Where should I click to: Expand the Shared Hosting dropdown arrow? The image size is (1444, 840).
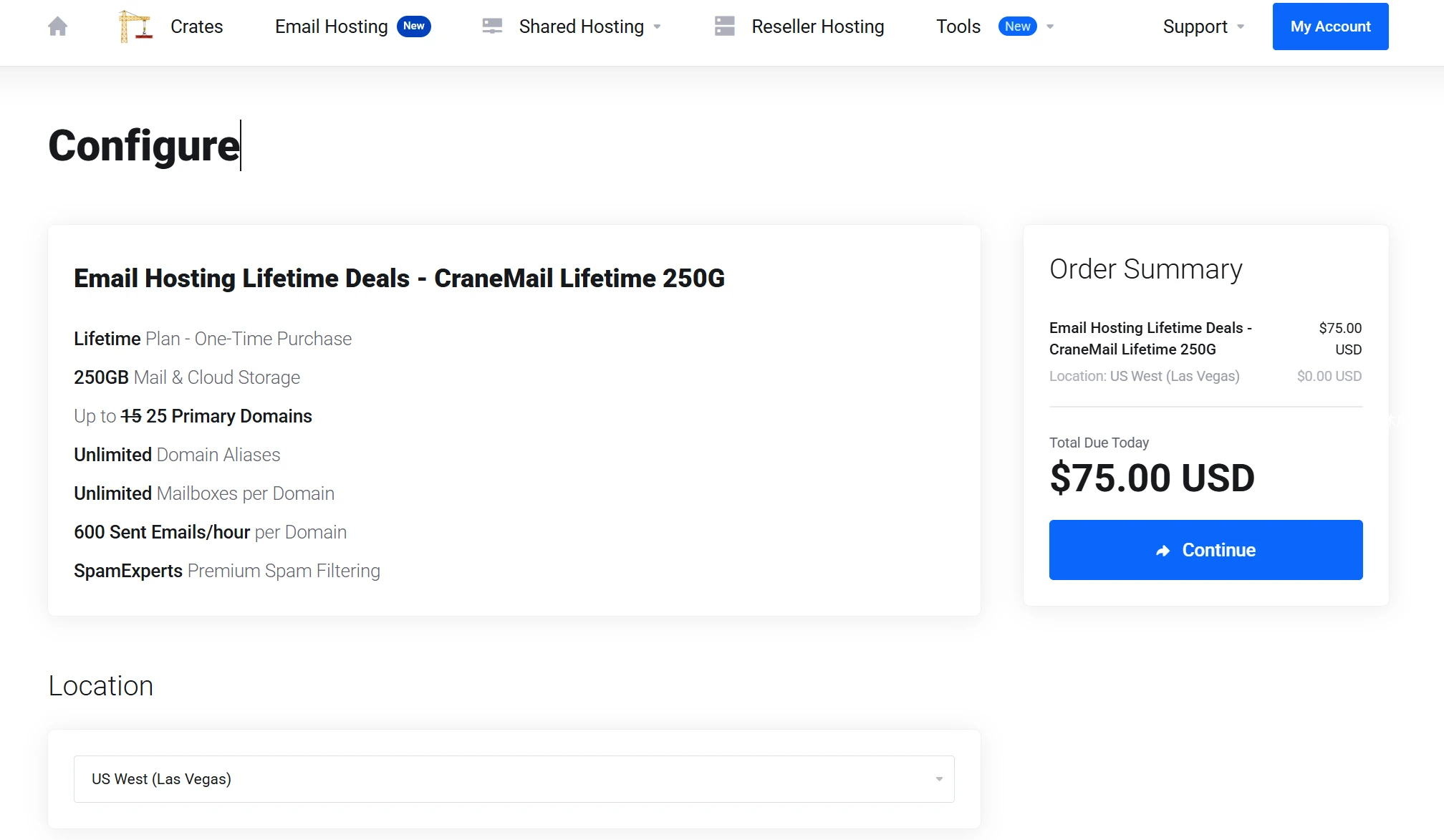tap(658, 27)
